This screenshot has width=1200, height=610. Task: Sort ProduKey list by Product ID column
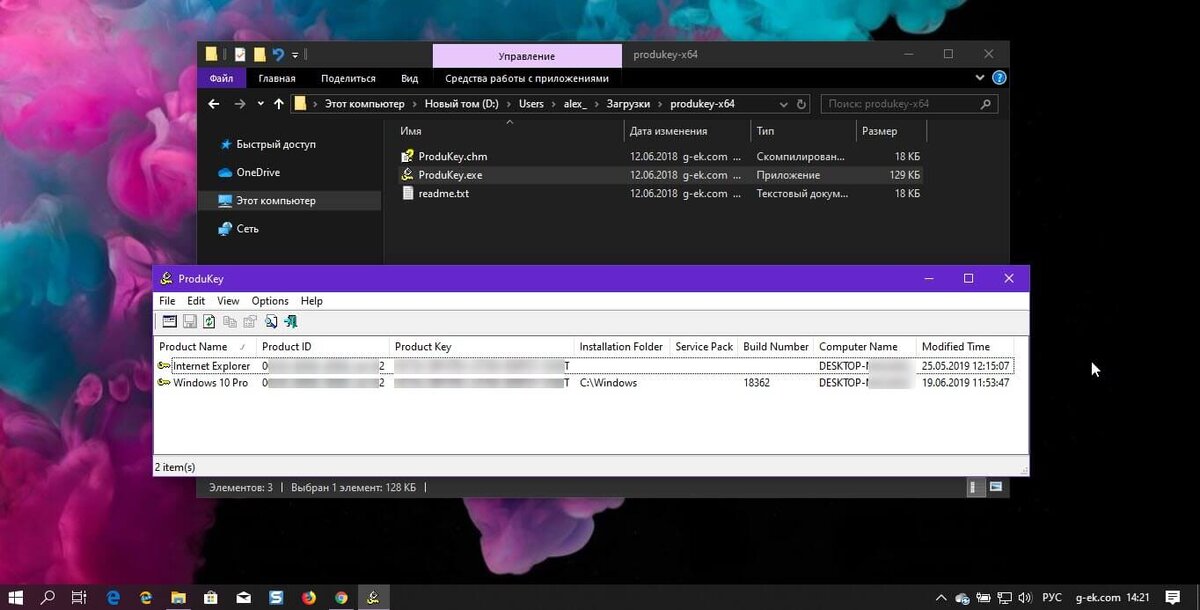point(323,347)
